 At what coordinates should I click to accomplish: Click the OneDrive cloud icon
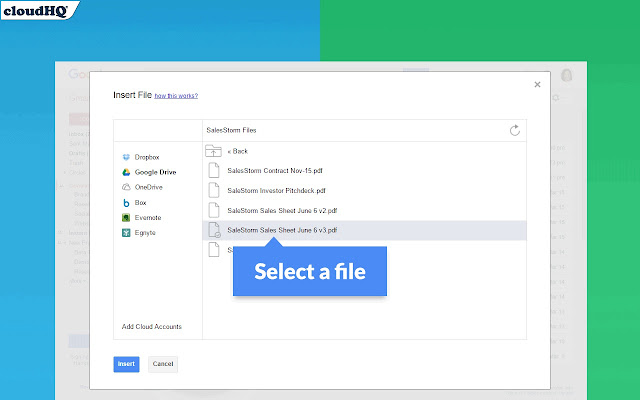click(126, 187)
